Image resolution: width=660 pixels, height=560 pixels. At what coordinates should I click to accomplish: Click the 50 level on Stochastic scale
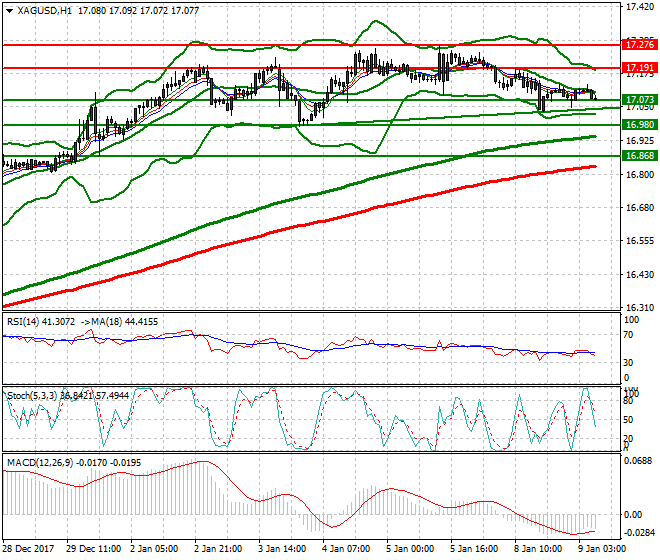tap(628, 420)
